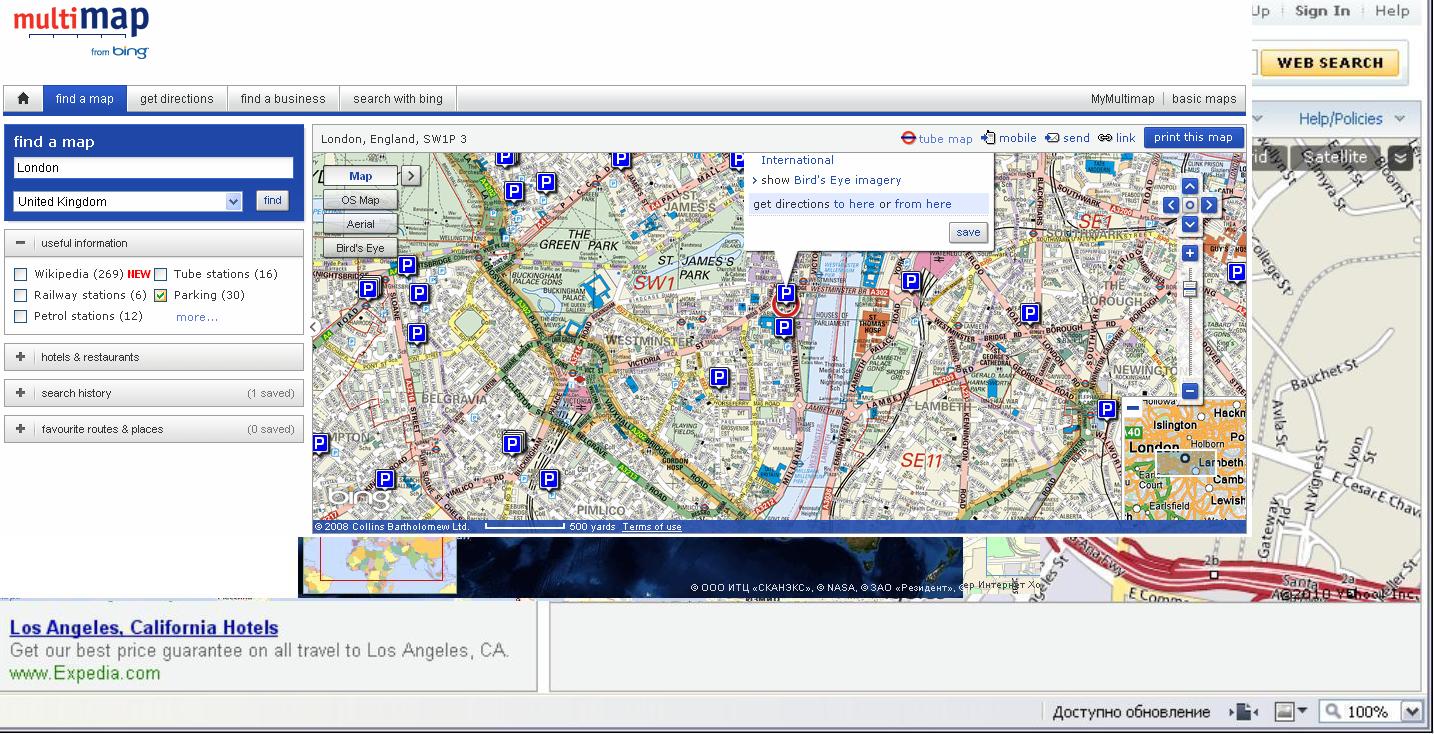The image size is (1434, 734).
Task: Click the arrow next to Map button
Action: (x=411, y=176)
